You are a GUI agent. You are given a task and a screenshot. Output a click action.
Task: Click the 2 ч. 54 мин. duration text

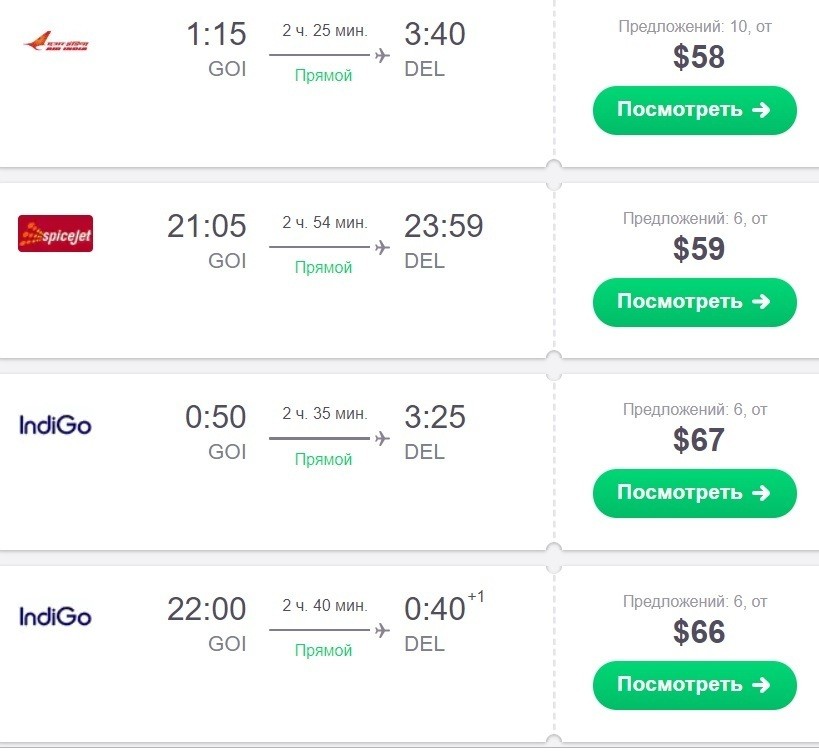point(324,222)
